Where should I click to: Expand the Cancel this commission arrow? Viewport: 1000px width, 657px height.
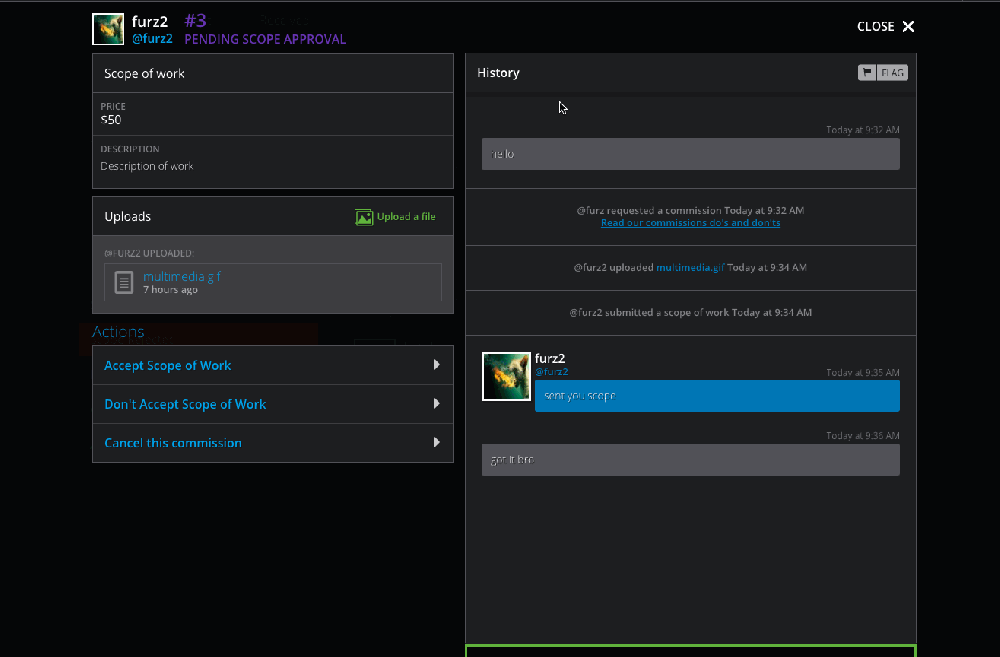436,443
